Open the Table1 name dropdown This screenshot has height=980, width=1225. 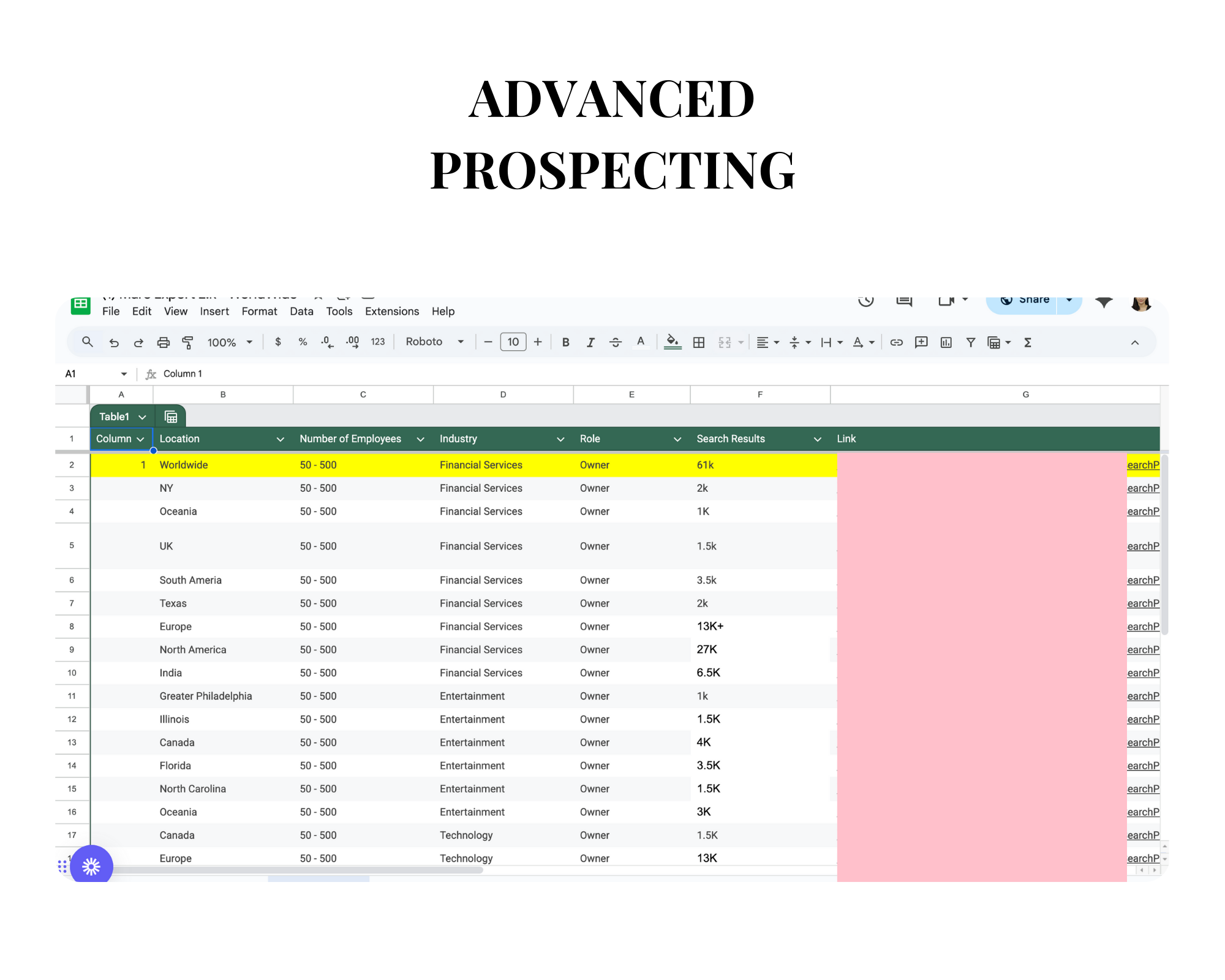pyautogui.click(x=142, y=417)
